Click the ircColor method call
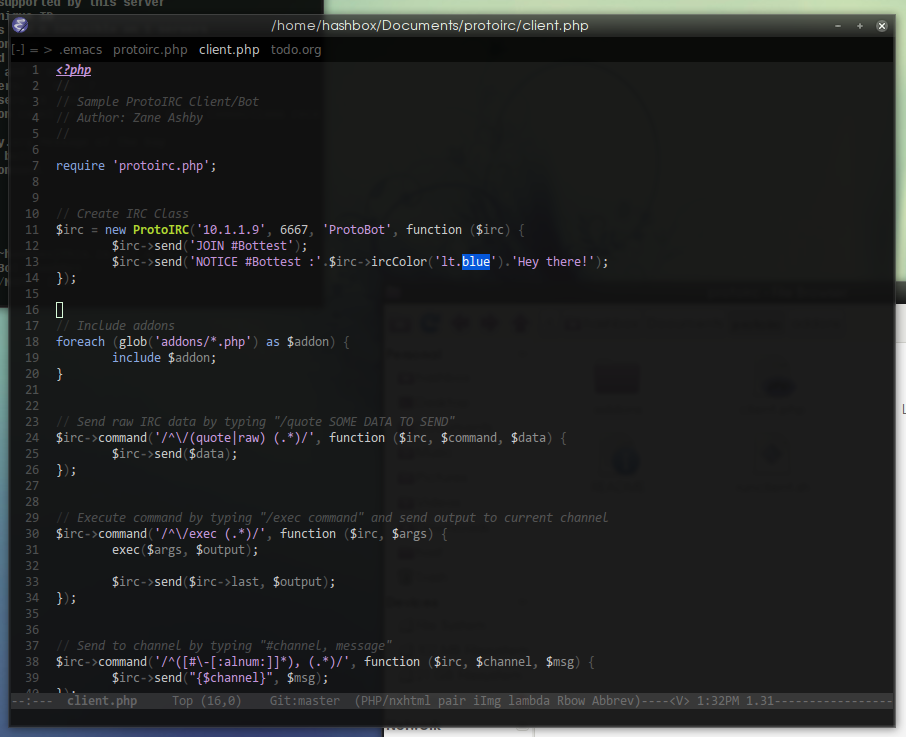Screen dimensions: 906x737 pyautogui.click(x=399, y=262)
